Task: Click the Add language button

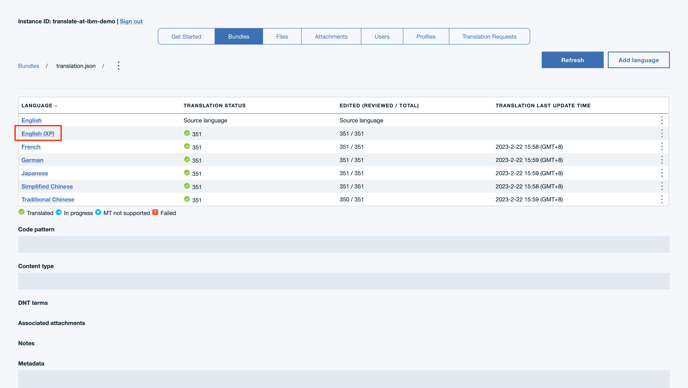Action: 639,60
